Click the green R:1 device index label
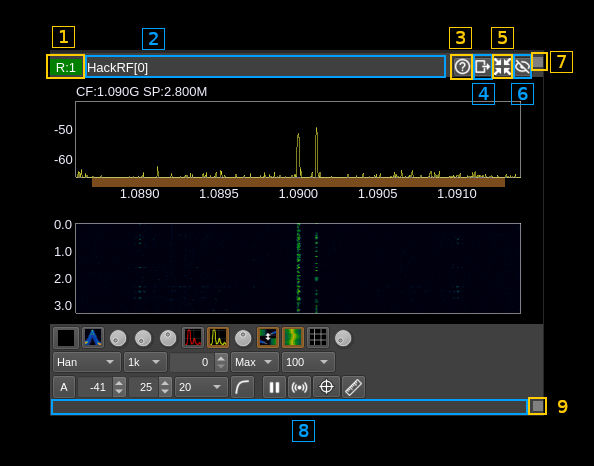The image size is (594, 466). pyautogui.click(x=66, y=67)
